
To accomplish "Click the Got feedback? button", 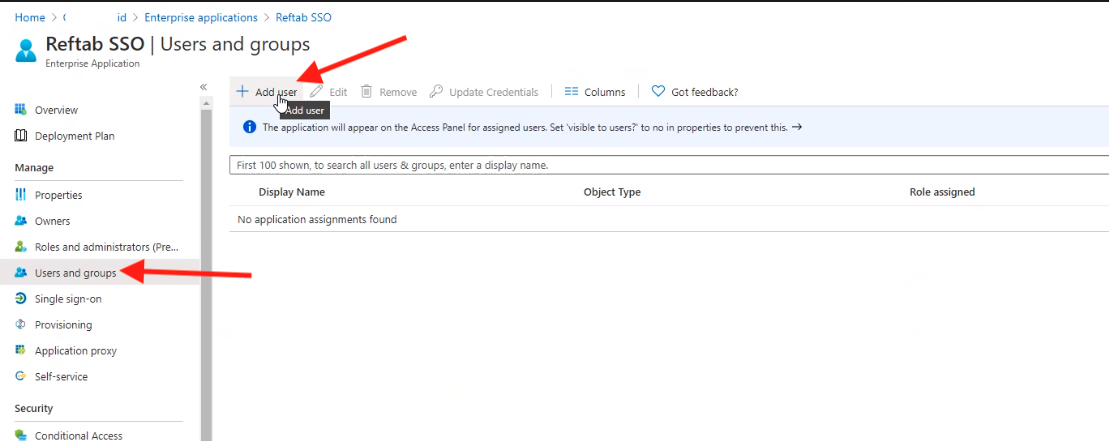I will [x=695, y=92].
